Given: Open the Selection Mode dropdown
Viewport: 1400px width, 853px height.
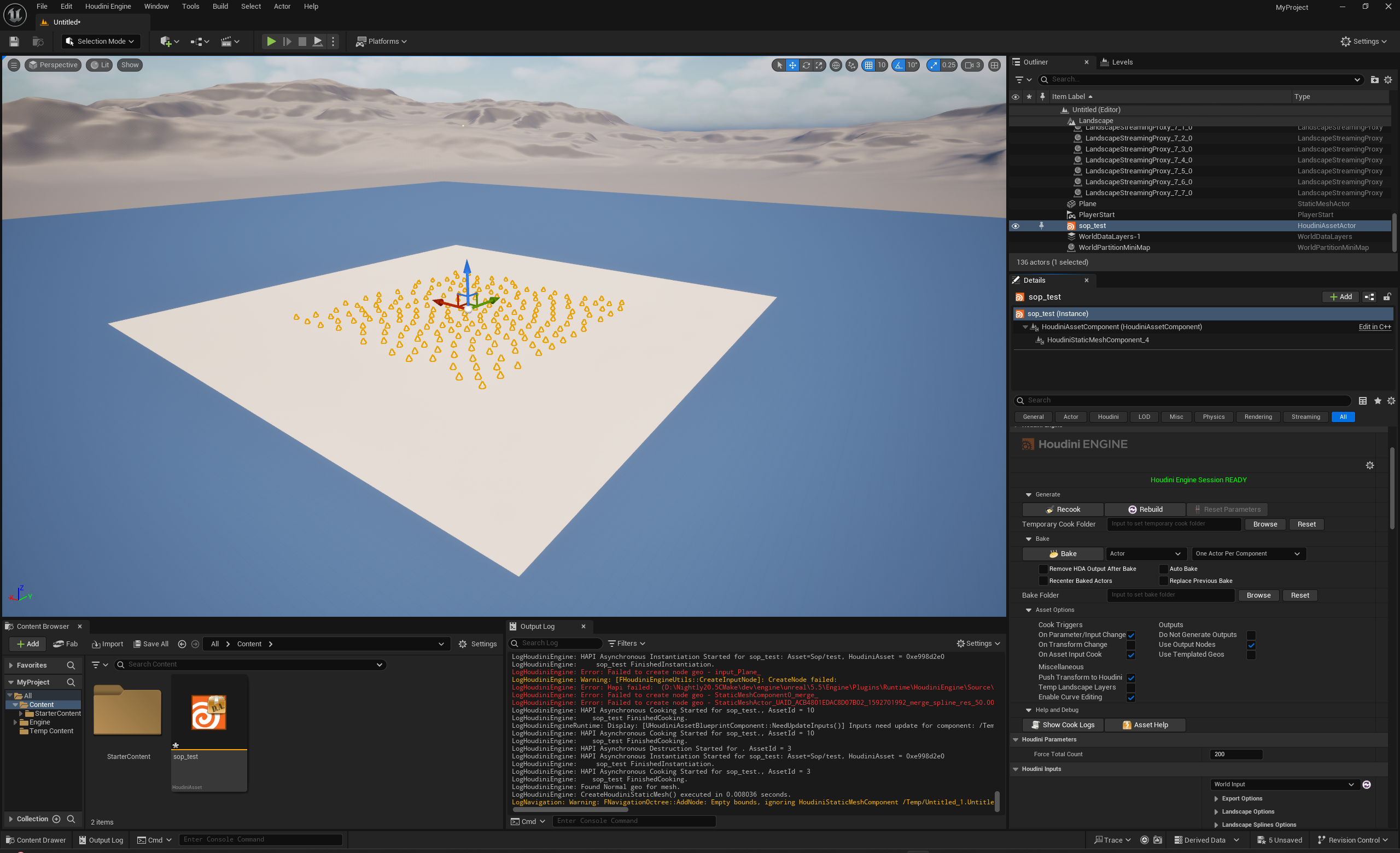Looking at the screenshot, I should click(x=100, y=42).
